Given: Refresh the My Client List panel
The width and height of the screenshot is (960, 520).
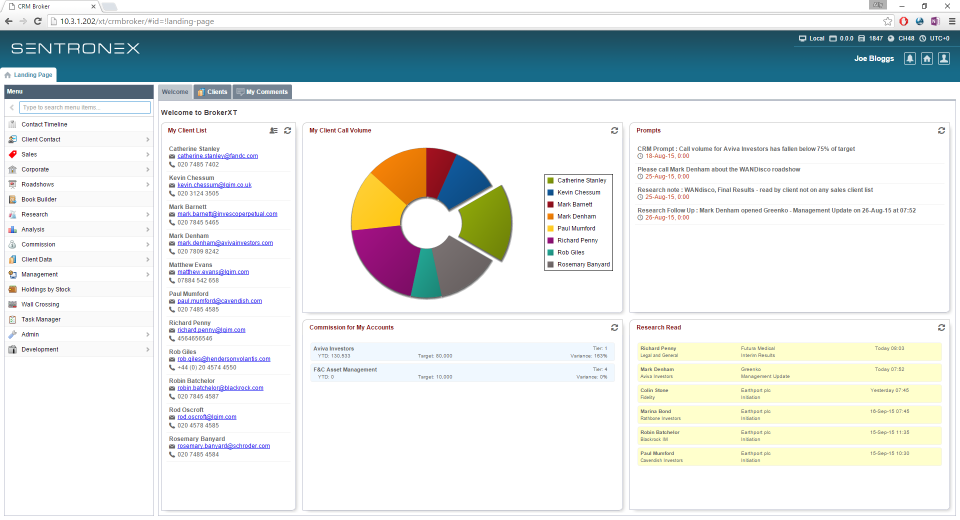Looking at the screenshot, I should click(x=287, y=130).
